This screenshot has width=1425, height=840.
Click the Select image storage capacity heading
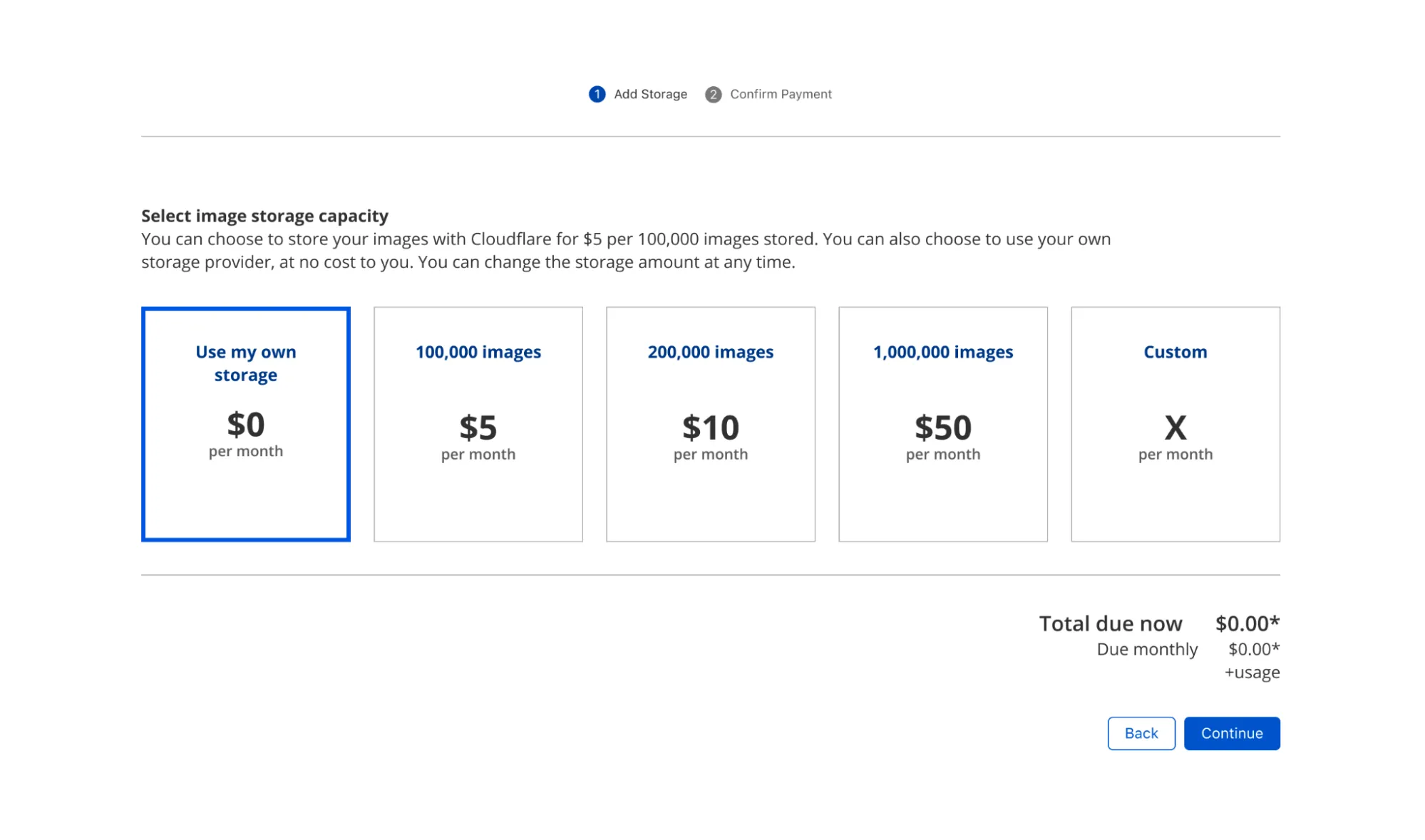point(264,216)
